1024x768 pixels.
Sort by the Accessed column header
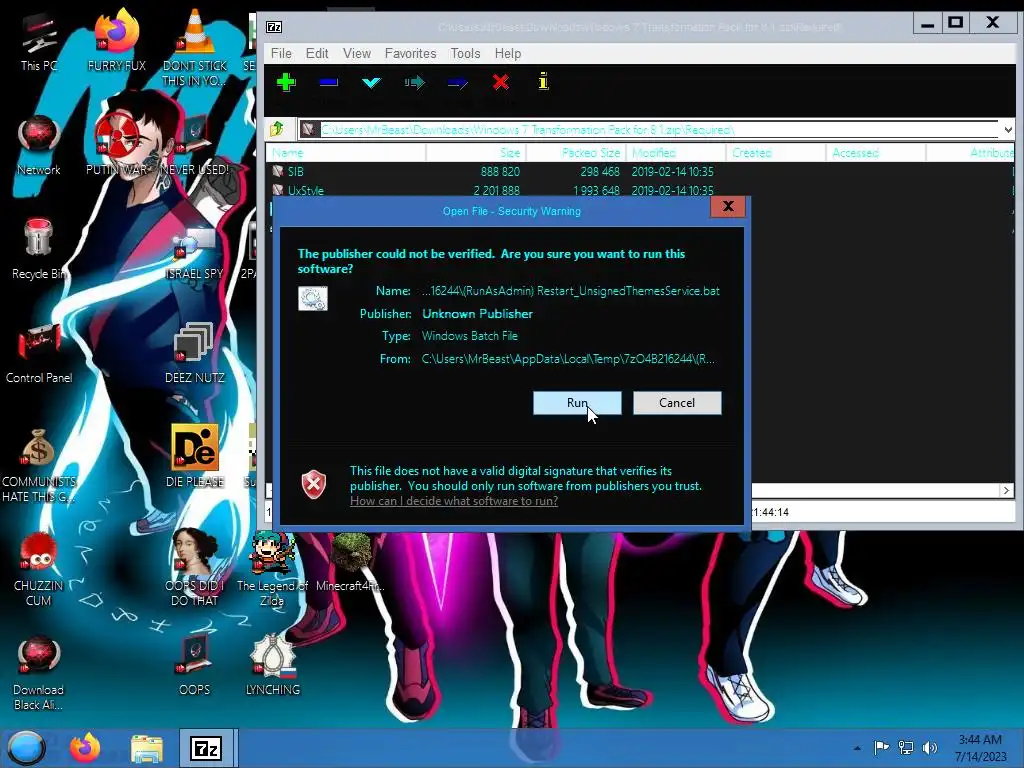tap(876, 153)
